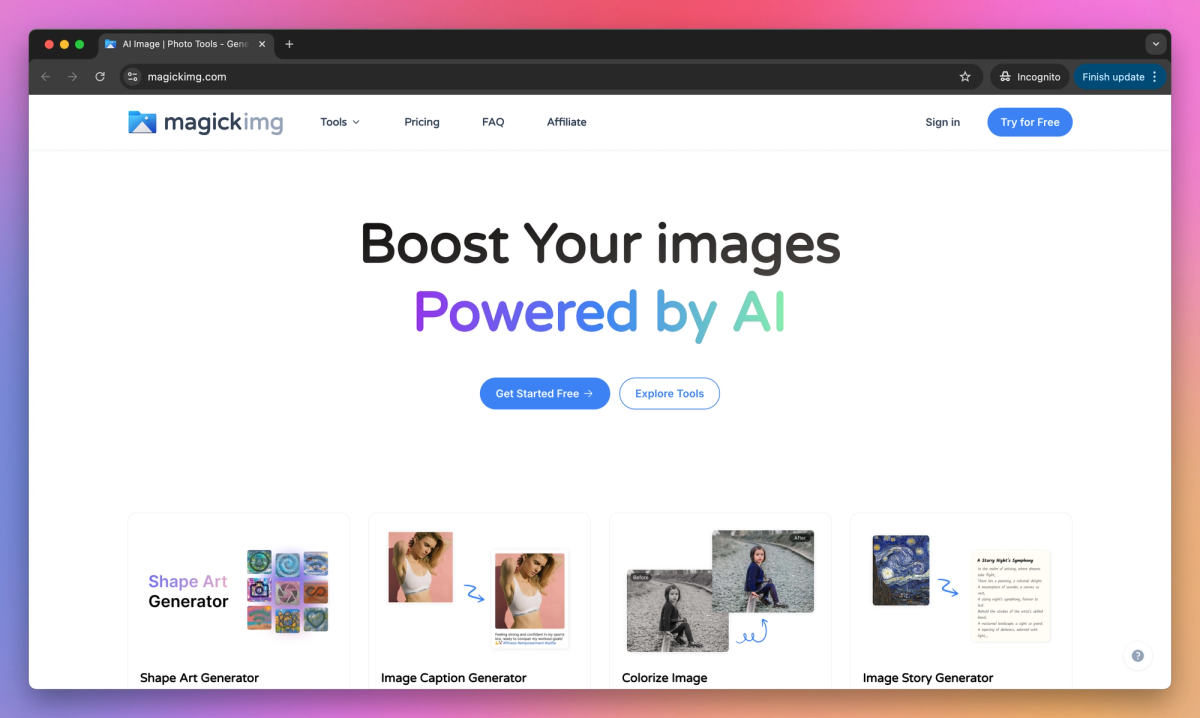Screen dimensions: 1200x718
Task: Click the browser reload icon
Action: (x=100, y=76)
